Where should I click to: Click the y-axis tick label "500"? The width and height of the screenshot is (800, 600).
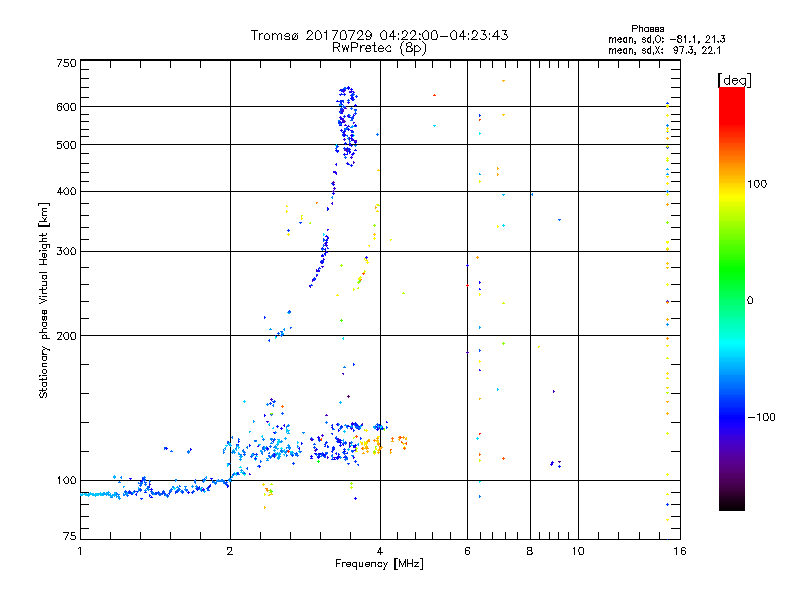click(x=66, y=145)
